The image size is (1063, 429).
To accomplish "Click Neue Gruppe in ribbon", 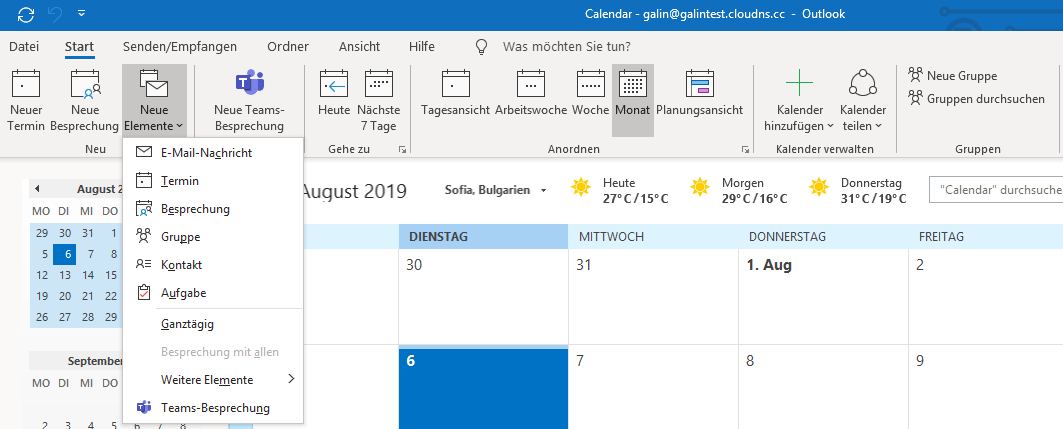I will pos(953,76).
